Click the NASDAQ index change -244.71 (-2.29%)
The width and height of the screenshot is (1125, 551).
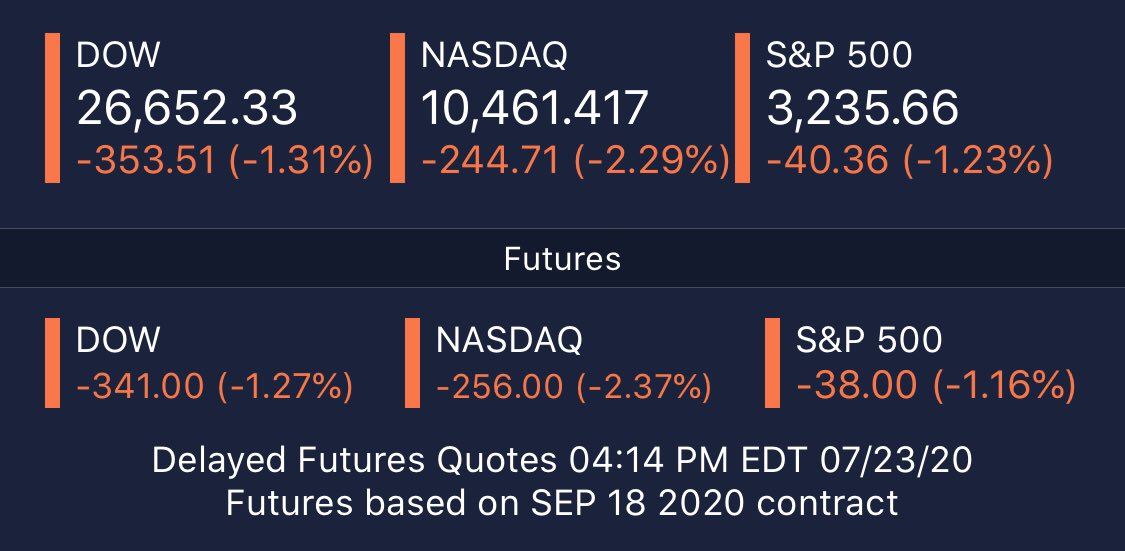(574, 160)
